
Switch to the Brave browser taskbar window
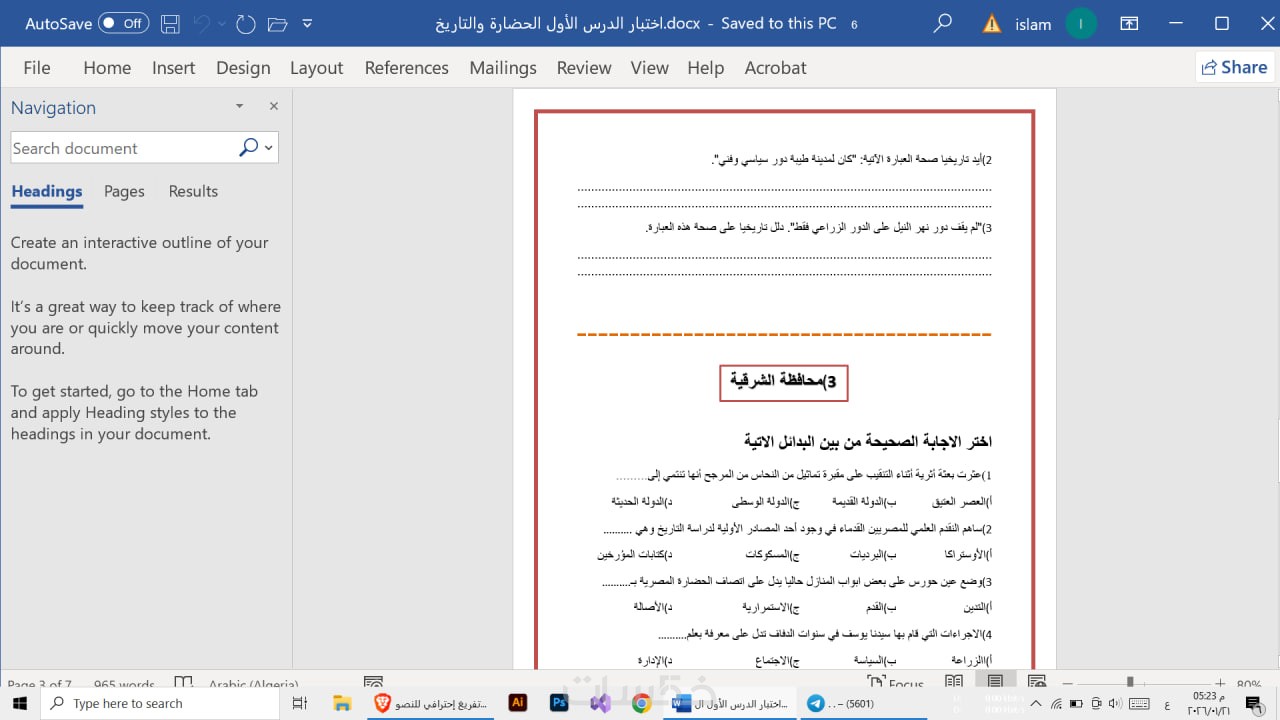431,703
